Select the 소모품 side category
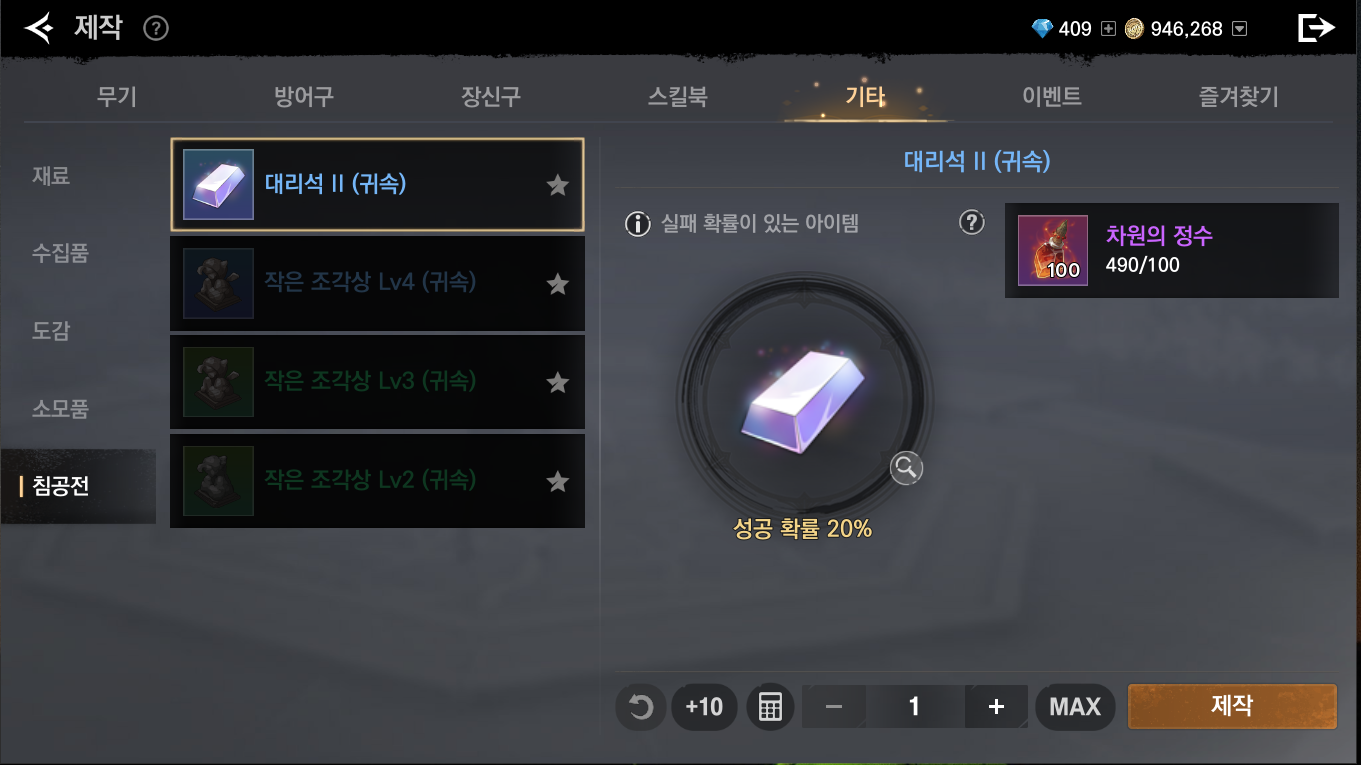1361x765 pixels. [x=60, y=408]
